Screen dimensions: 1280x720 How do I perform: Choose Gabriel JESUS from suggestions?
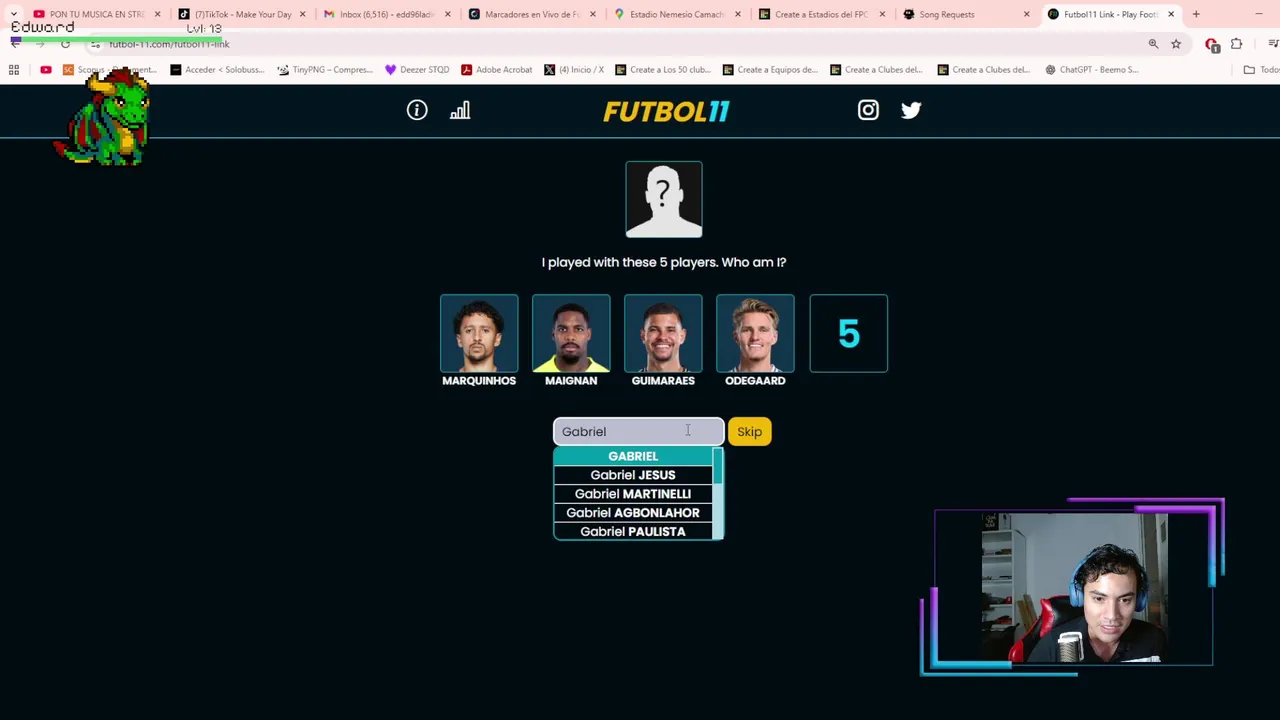[633, 475]
